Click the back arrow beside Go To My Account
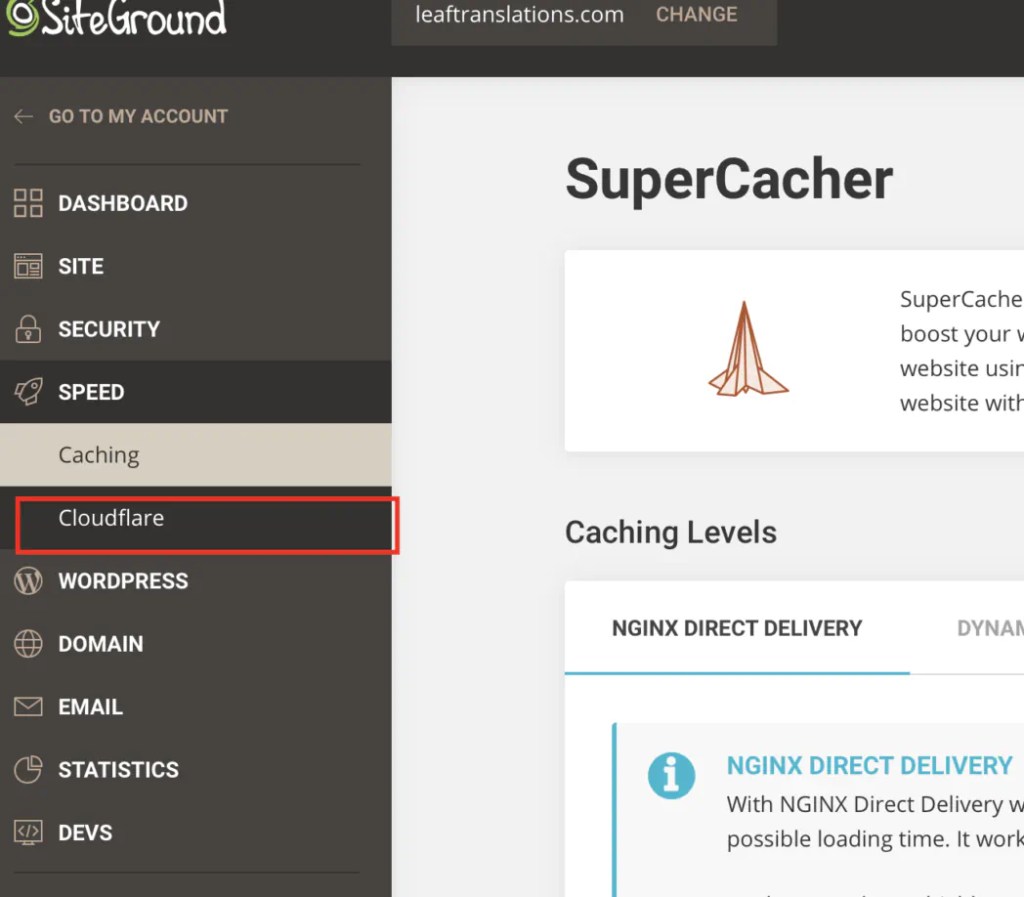Image resolution: width=1024 pixels, height=897 pixels. (24, 116)
